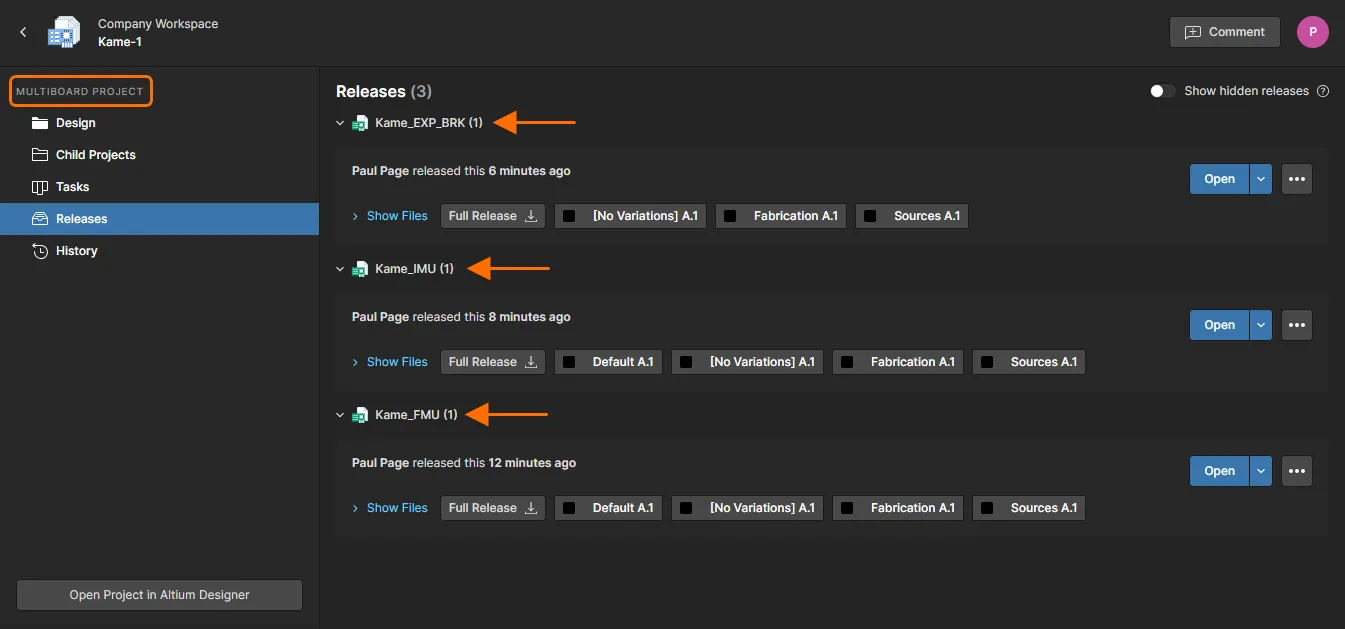The width and height of the screenshot is (1345, 629).
Task: Click the Design folder icon
Action: pos(40,123)
